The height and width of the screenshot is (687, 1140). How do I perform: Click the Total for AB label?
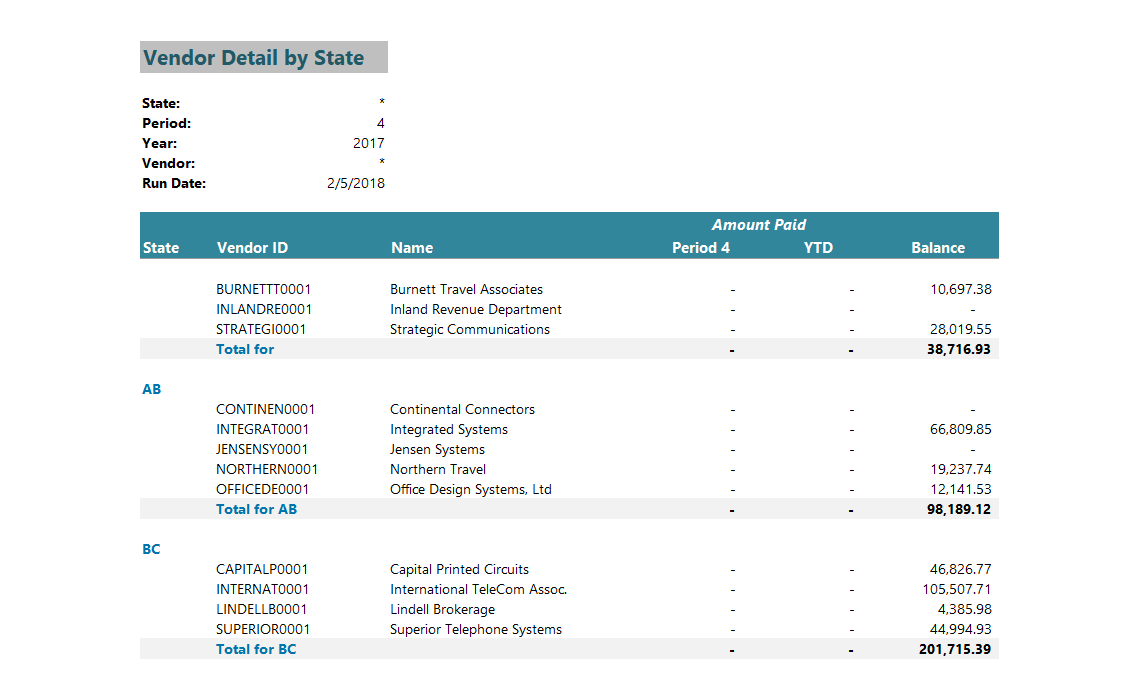(x=257, y=510)
